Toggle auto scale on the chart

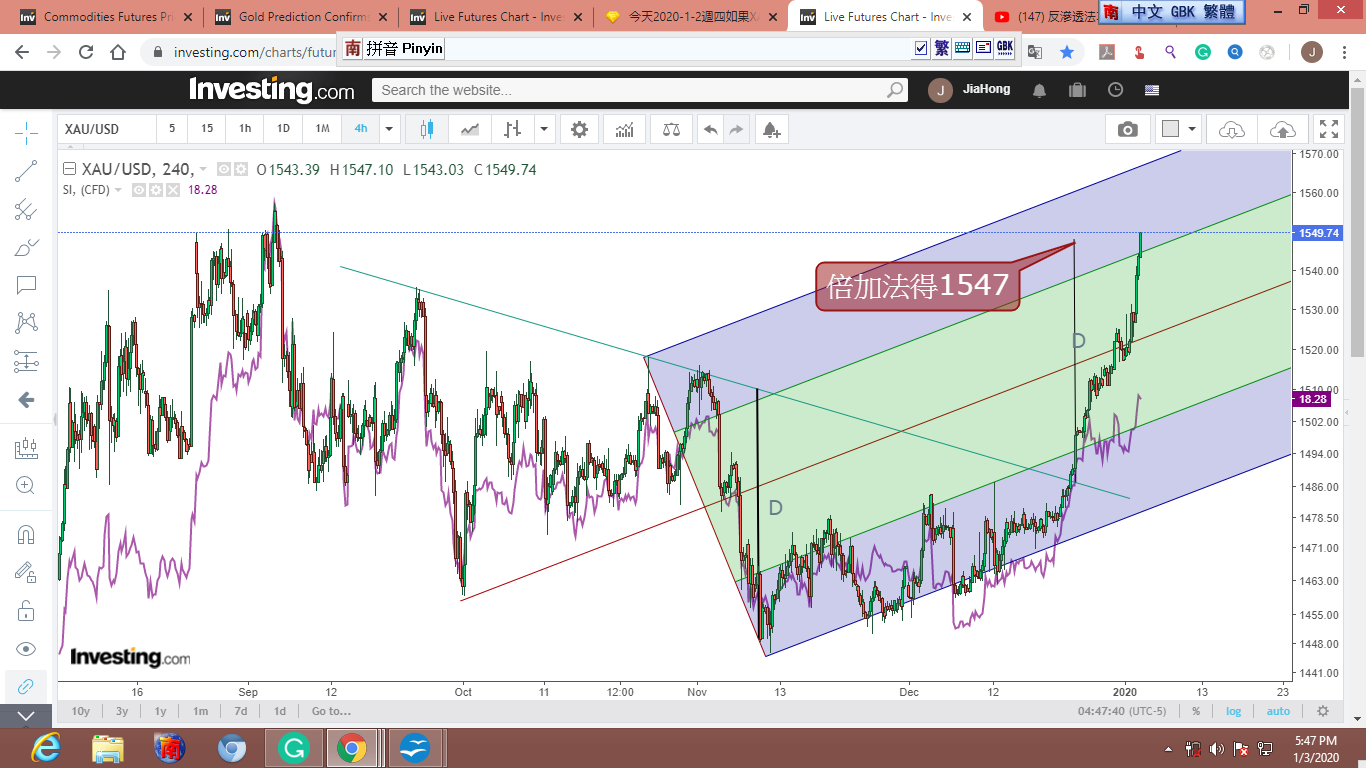(1278, 711)
